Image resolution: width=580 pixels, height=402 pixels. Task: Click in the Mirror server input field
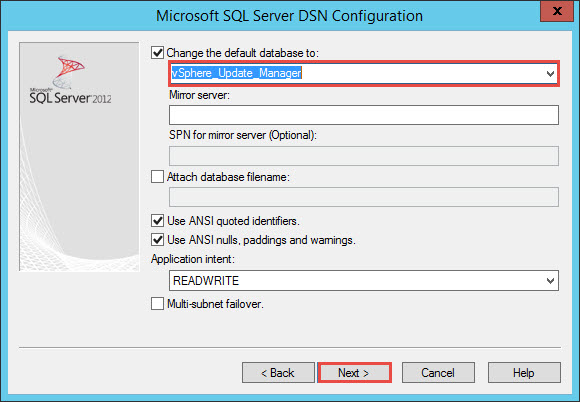(364, 115)
